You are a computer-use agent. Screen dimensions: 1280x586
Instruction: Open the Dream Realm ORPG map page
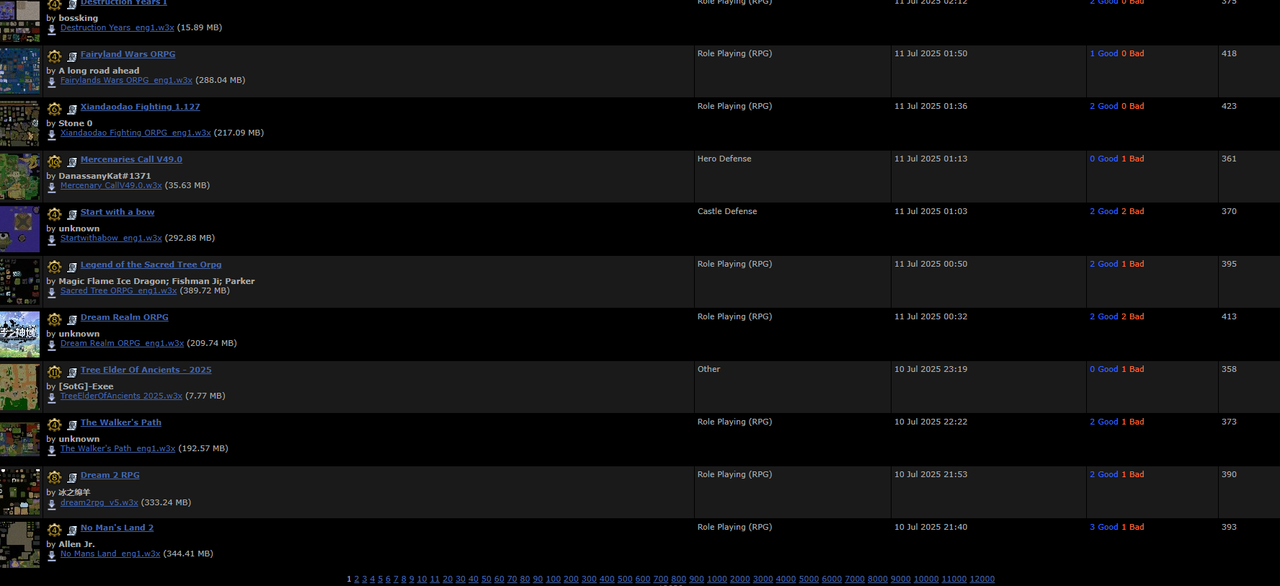pos(125,317)
